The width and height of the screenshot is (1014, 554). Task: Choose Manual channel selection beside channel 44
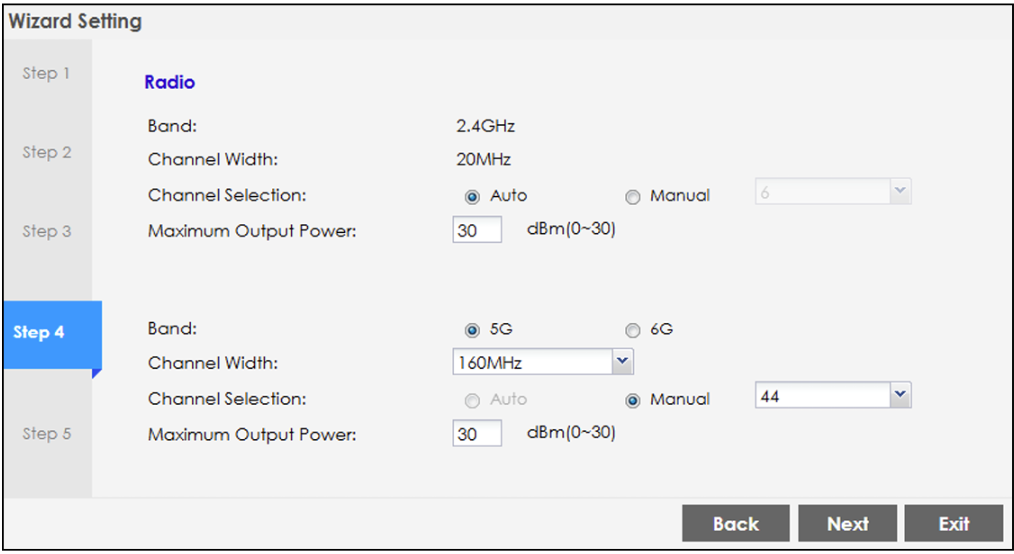(632, 400)
